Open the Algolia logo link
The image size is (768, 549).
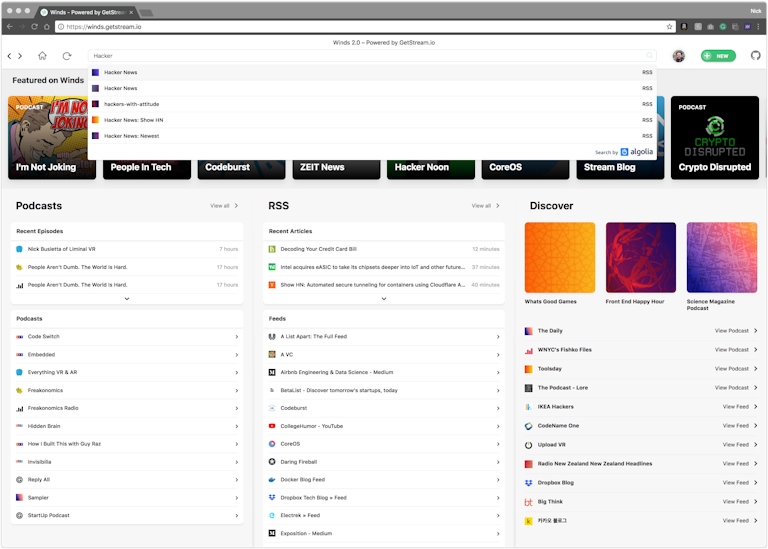[637, 152]
